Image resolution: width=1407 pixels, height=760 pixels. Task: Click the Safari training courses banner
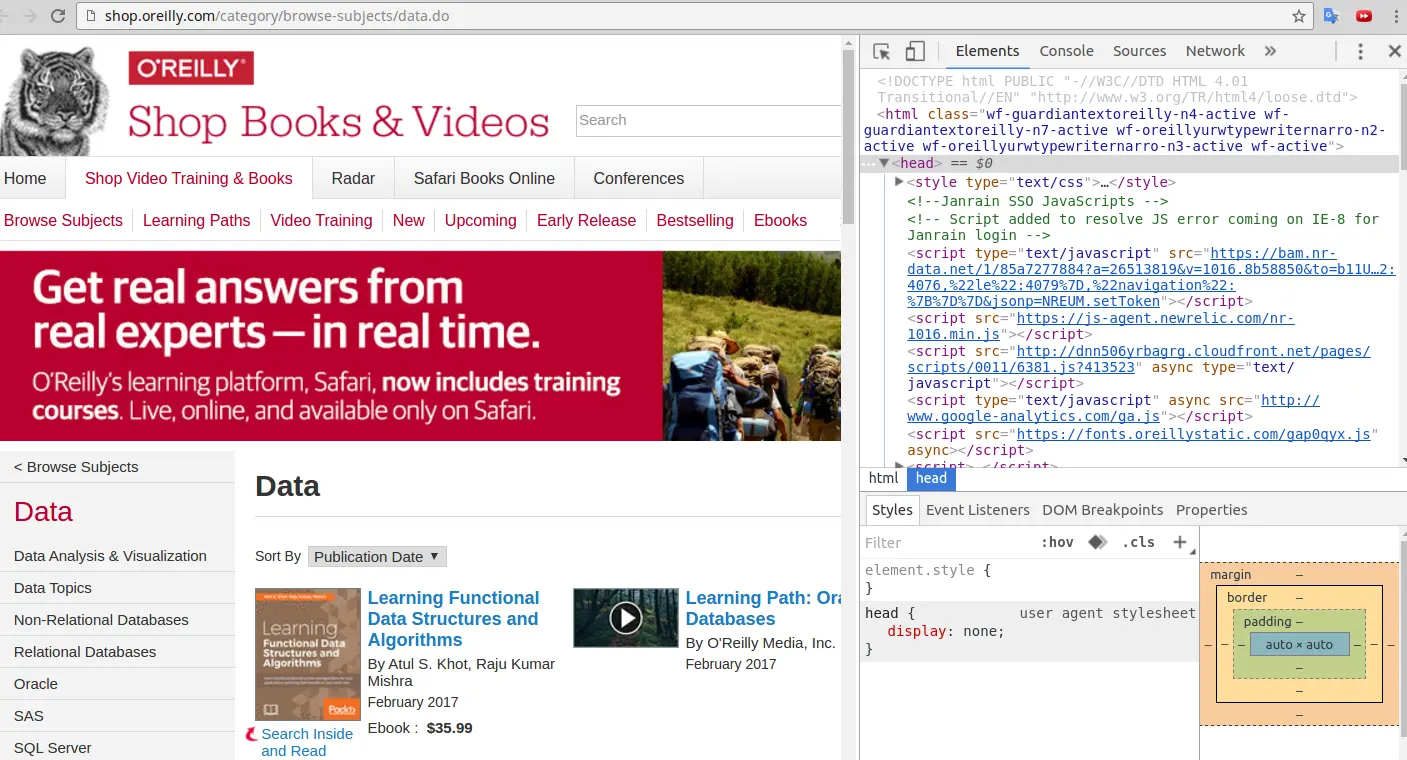click(x=420, y=346)
